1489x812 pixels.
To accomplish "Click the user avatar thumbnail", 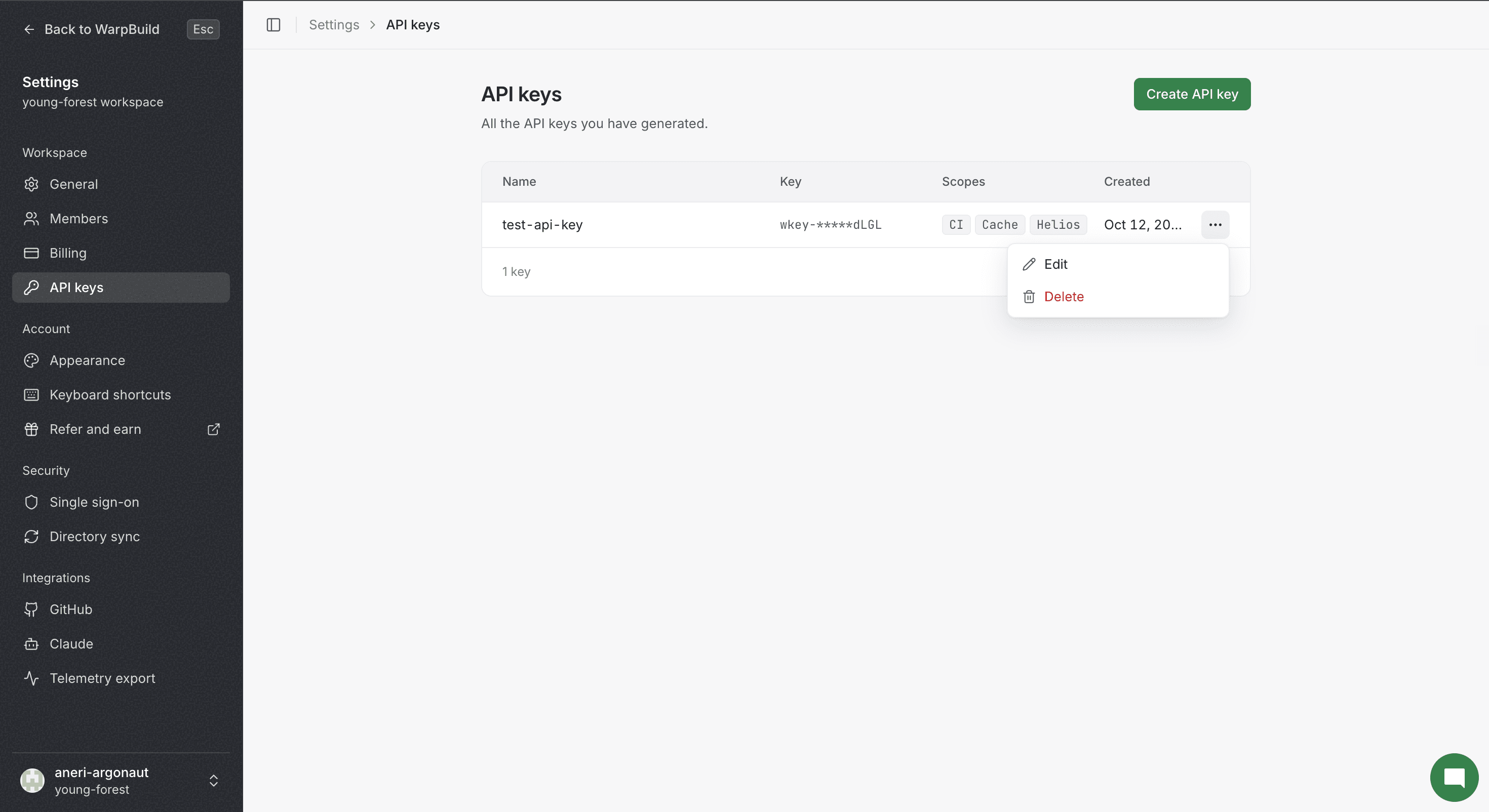I will click(x=32, y=781).
